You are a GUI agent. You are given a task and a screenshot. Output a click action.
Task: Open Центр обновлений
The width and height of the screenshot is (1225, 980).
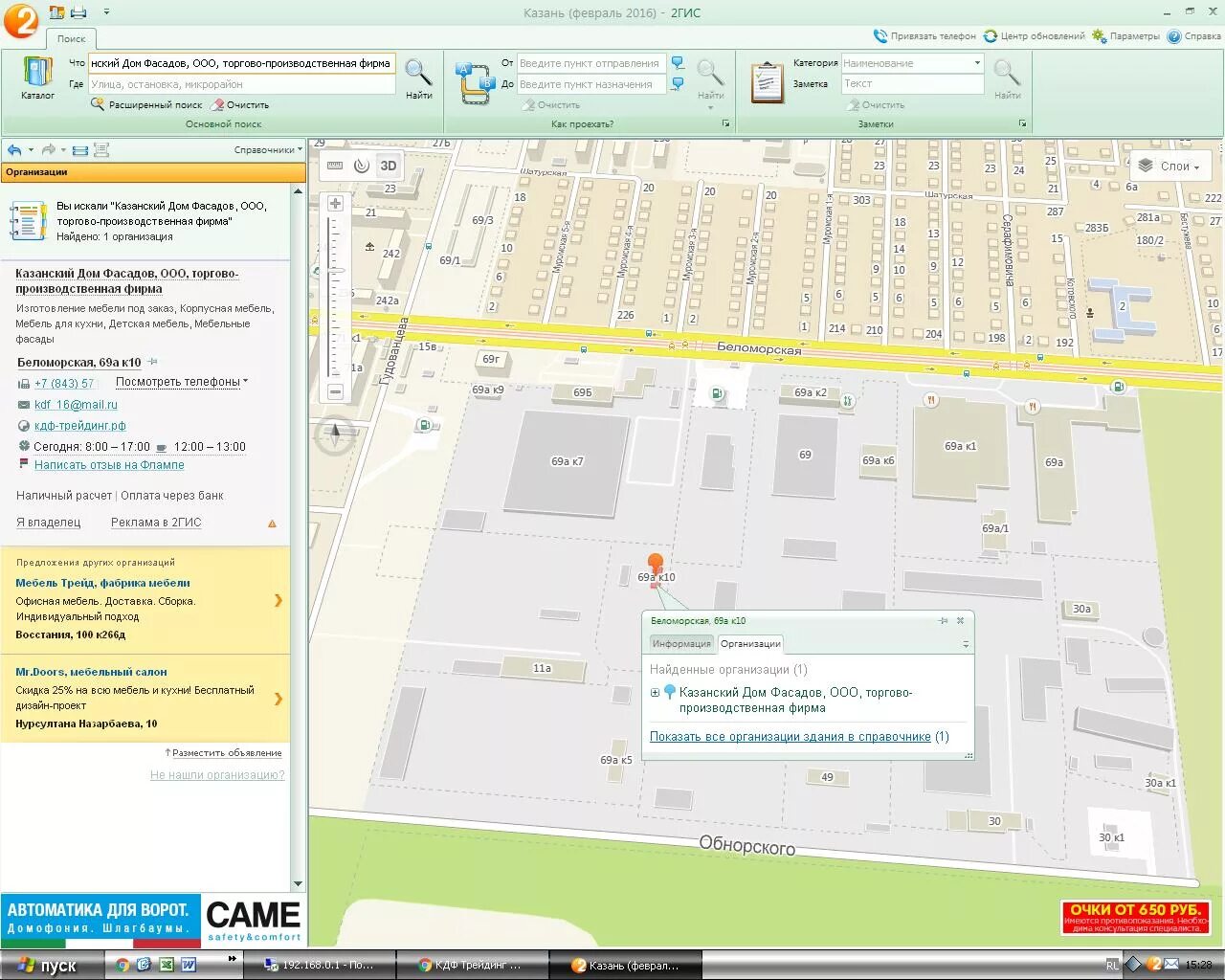point(1035,36)
